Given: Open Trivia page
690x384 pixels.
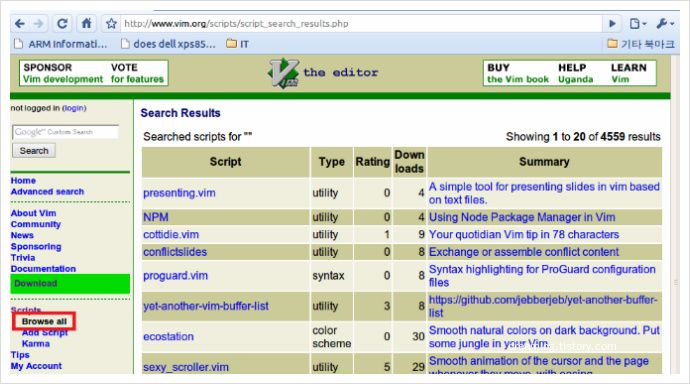Looking at the screenshot, I should (23, 258).
